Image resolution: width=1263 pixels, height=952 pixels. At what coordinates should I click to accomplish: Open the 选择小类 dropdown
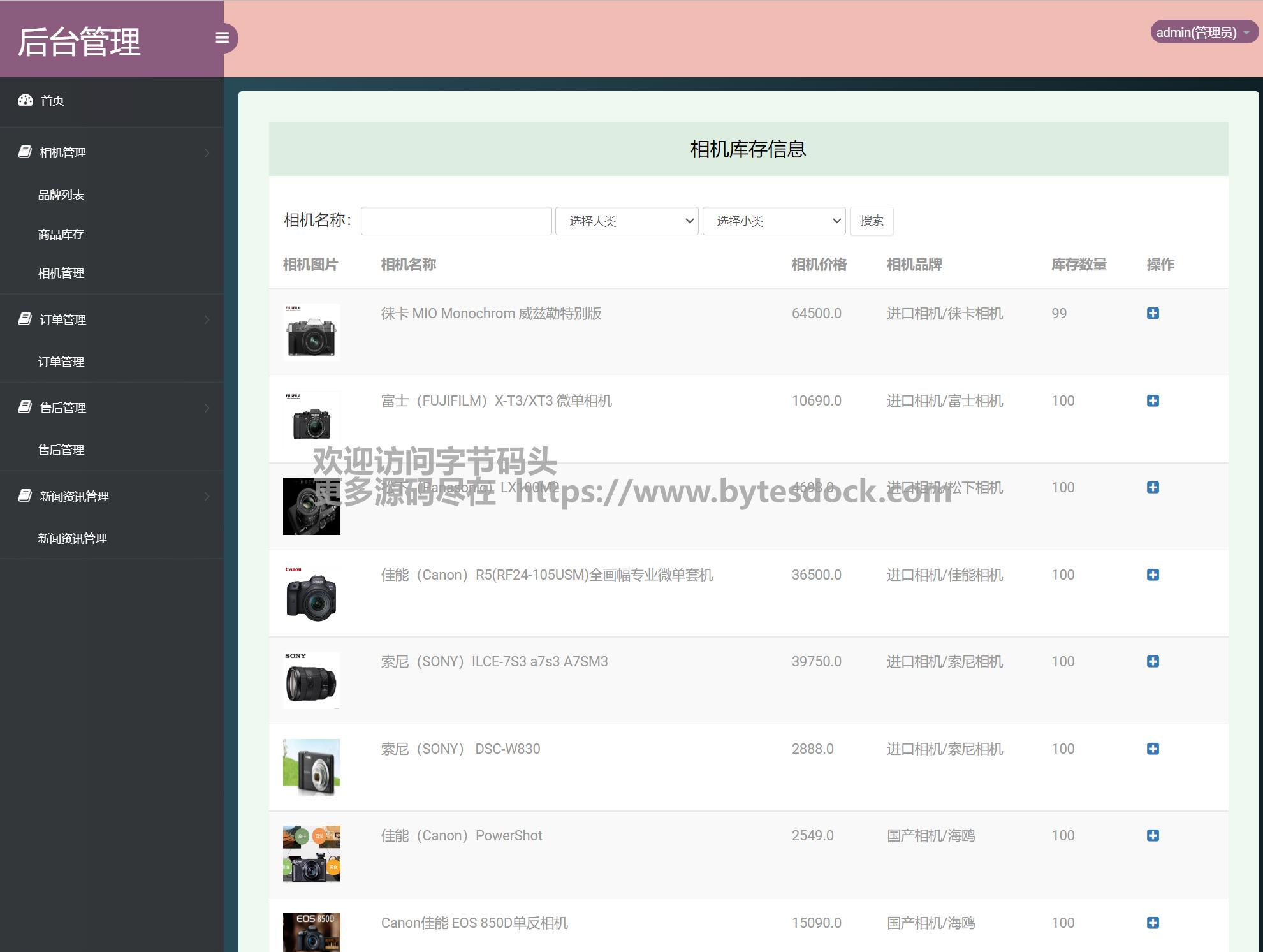[x=774, y=221]
